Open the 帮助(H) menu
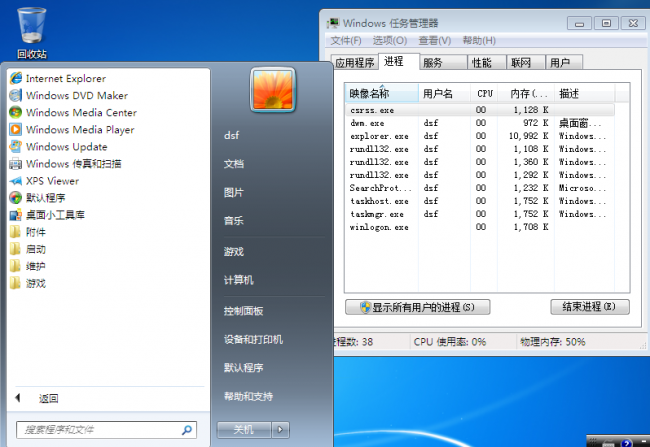This screenshot has height=447, width=650. point(479,41)
